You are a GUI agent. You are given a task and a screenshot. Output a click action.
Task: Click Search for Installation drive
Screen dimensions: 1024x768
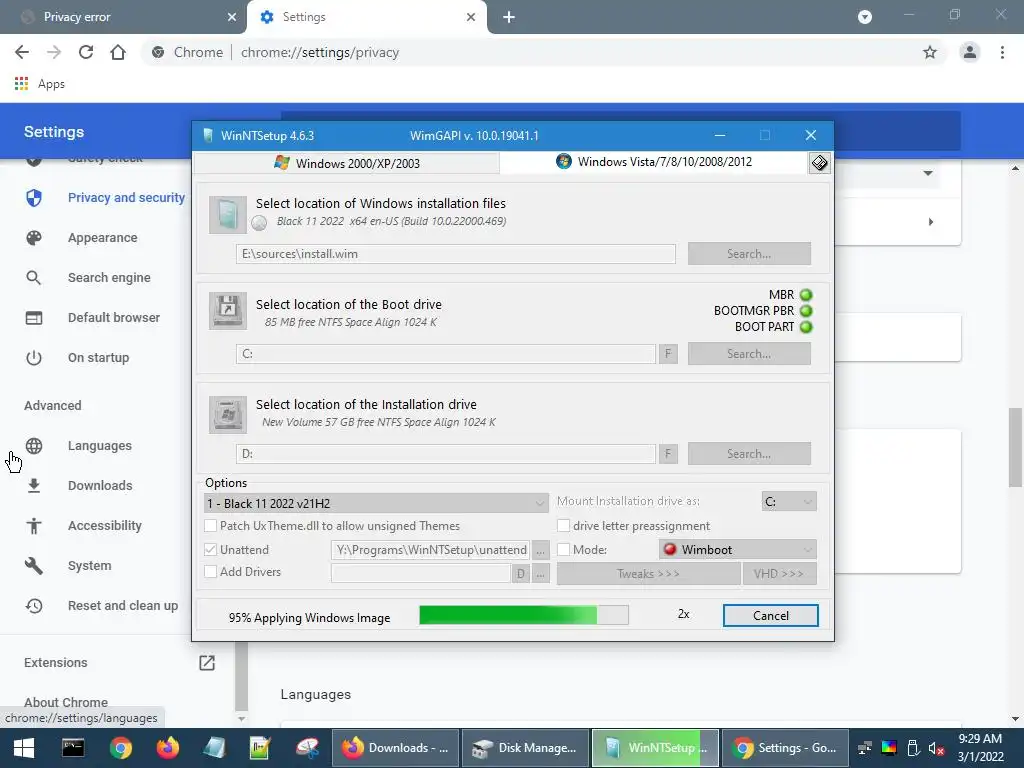point(749,454)
